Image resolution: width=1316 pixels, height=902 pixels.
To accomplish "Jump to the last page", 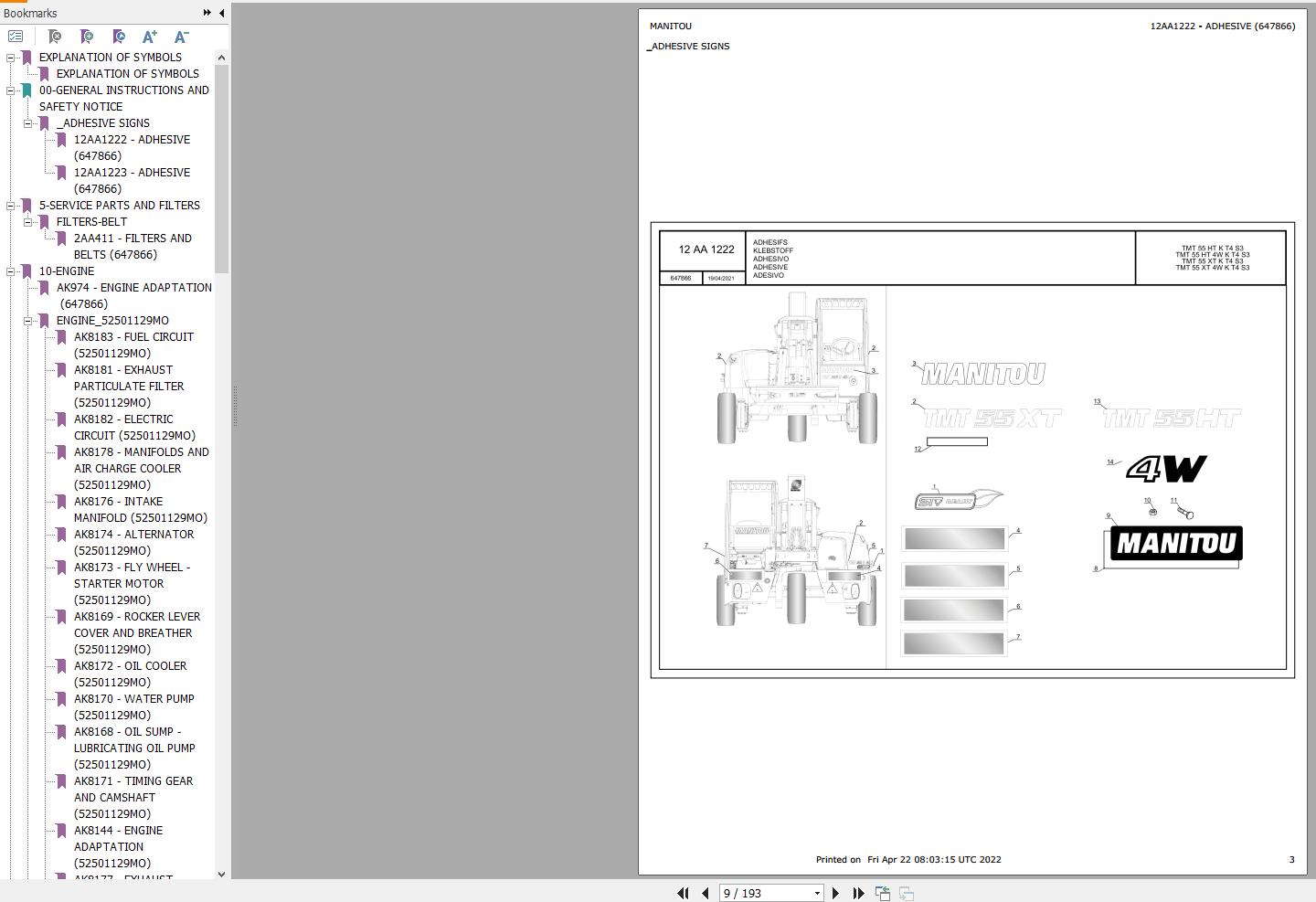I will click(858, 893).
